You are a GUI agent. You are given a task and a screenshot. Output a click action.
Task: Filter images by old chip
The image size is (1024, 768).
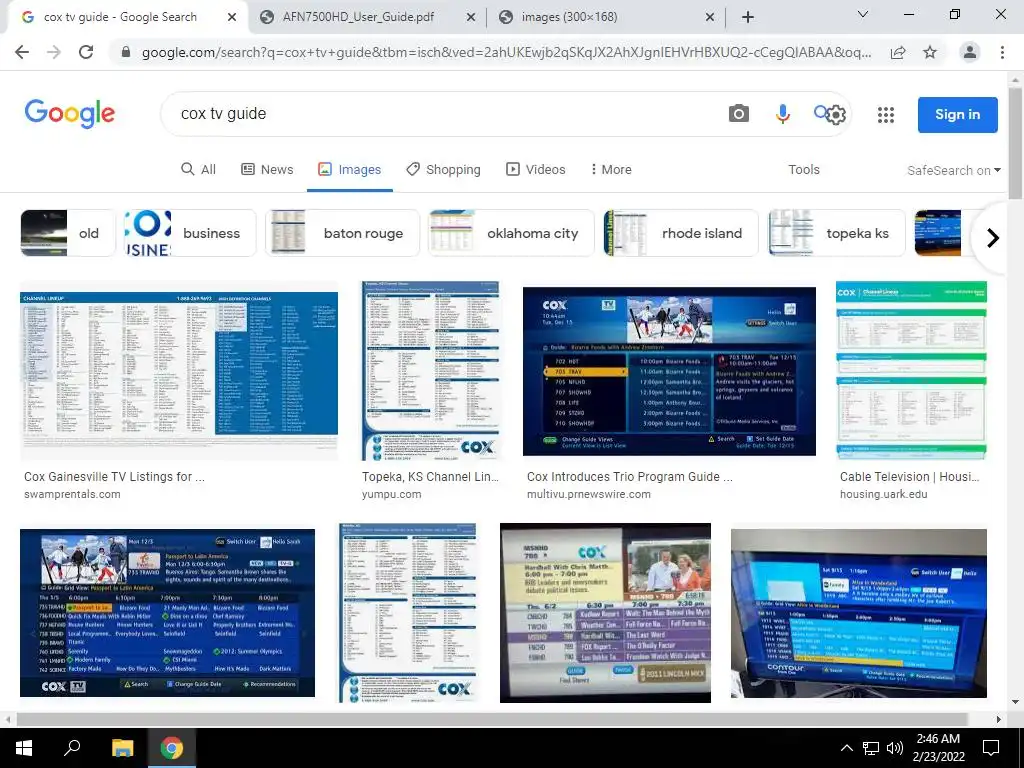coord(68,233)
